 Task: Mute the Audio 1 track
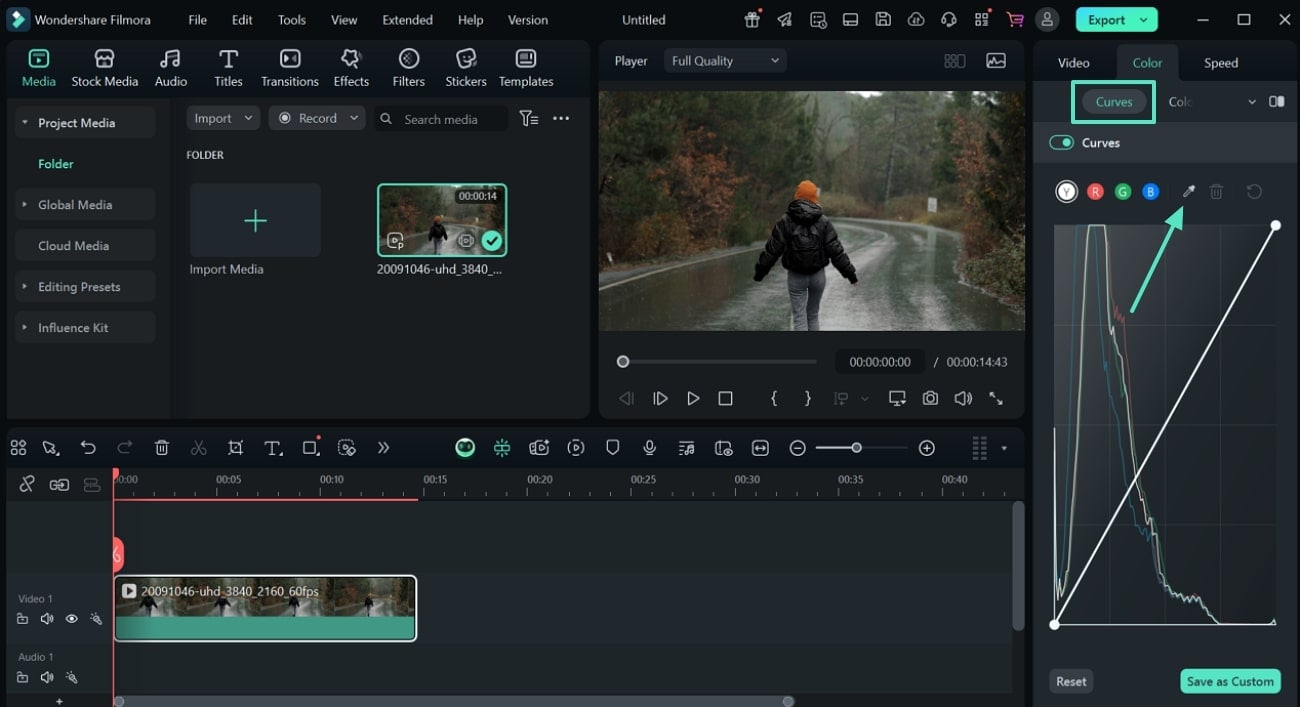pos(47,677)
